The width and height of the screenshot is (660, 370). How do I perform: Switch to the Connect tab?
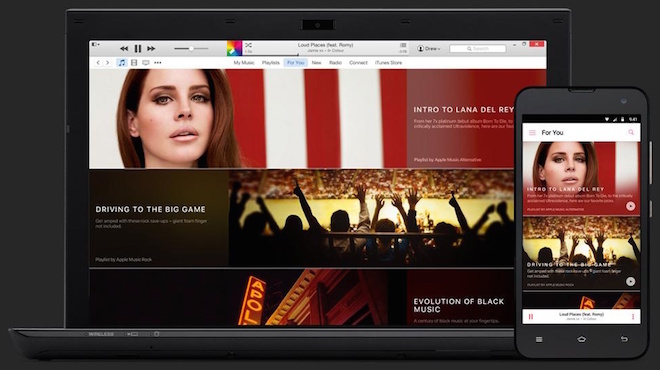click(x=358, y=63)
